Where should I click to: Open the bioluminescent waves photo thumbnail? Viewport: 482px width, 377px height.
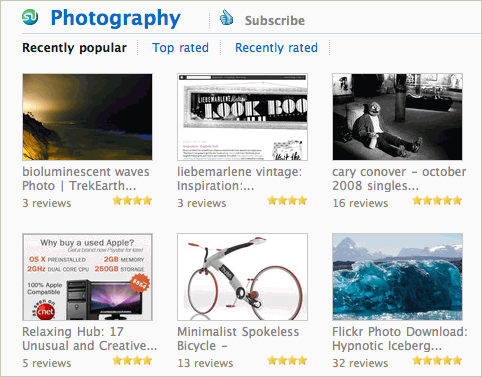pyautogui.click(x=87, y=117)
